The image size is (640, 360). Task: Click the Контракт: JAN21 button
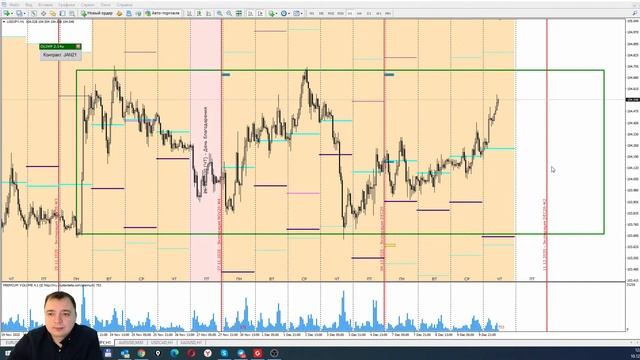click(x=60, y=55)
